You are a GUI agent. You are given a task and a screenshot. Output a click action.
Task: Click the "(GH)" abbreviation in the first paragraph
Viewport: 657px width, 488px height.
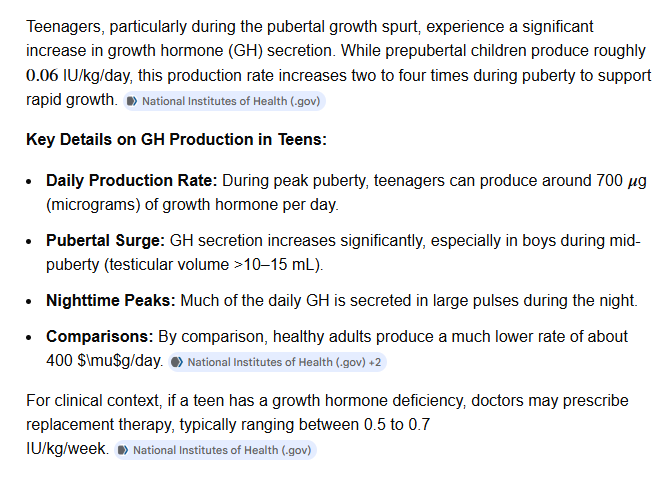tap(246, 51)
